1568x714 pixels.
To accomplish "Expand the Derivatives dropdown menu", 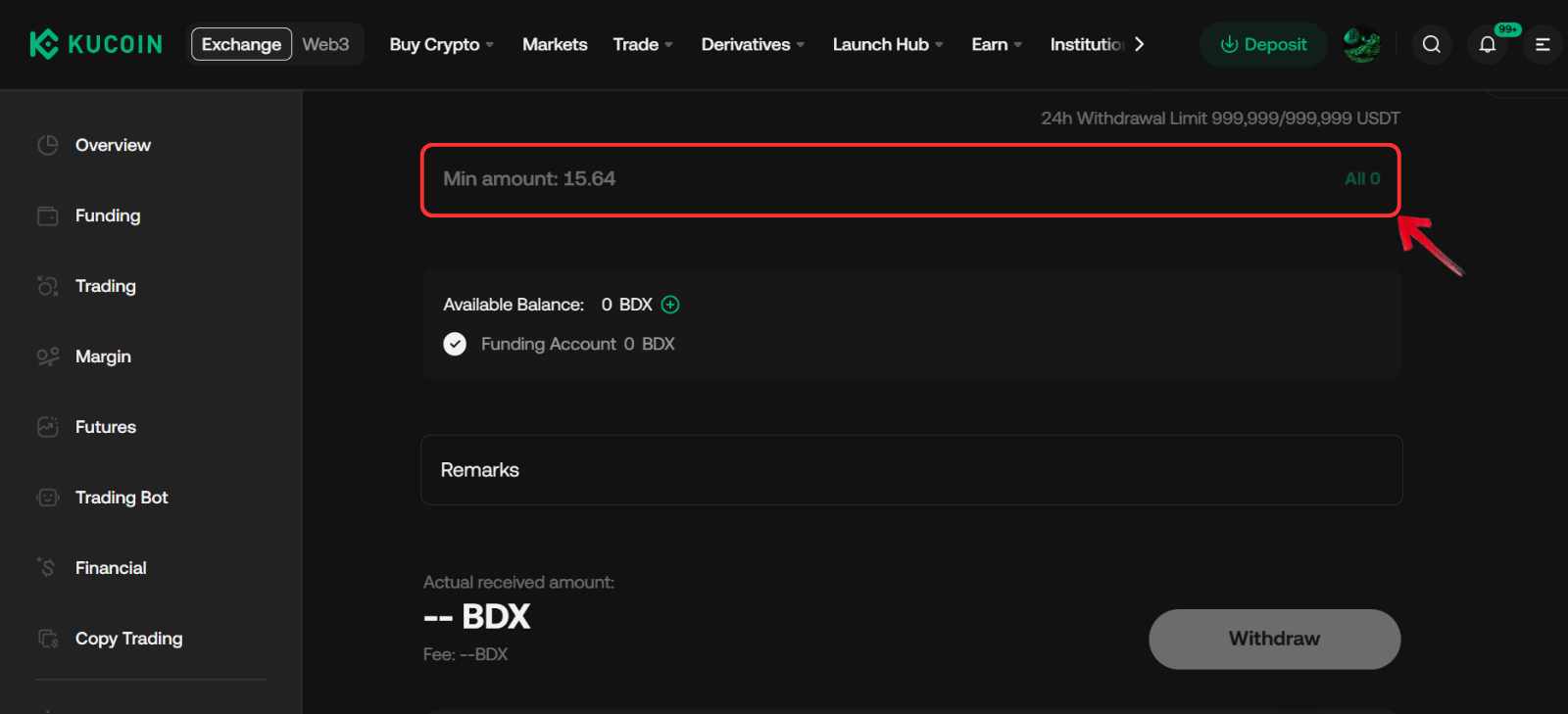I will tap(753, 44).
